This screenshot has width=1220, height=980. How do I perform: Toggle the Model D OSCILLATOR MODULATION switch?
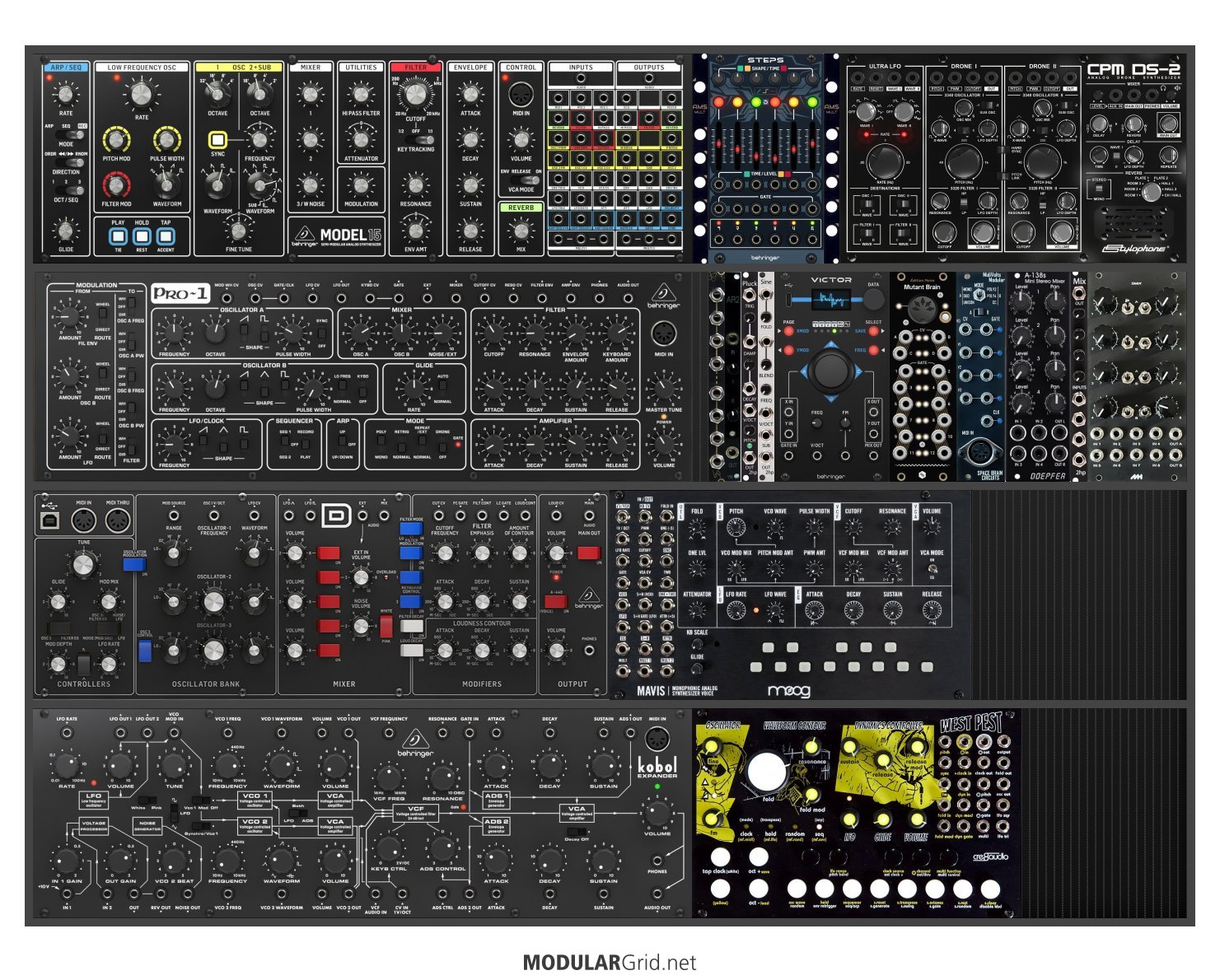coord(133,564)
